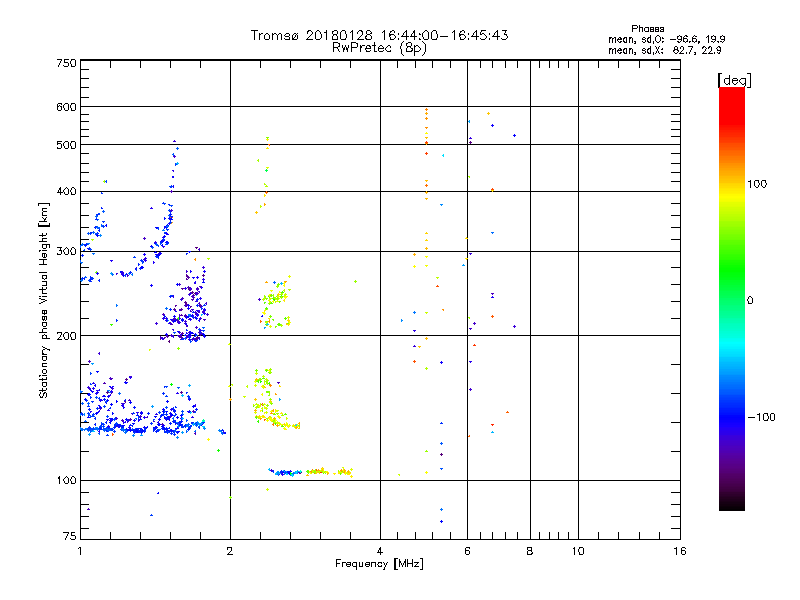Click the x-axis tick label '4'
Screen dimensions: 800x600
[x=380, y=551]
